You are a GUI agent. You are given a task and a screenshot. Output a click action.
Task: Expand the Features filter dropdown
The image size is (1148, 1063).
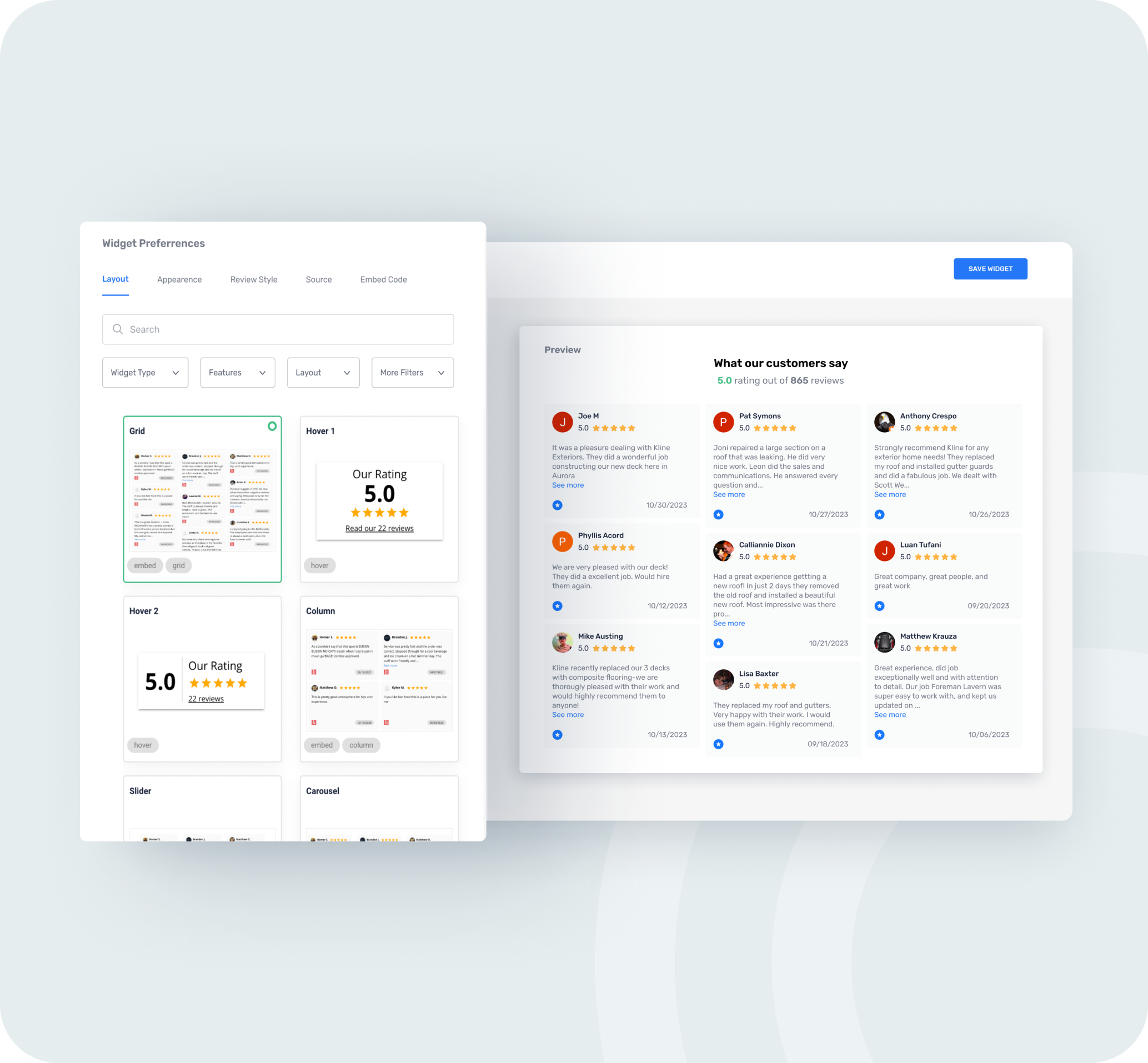tap(236, 373)
